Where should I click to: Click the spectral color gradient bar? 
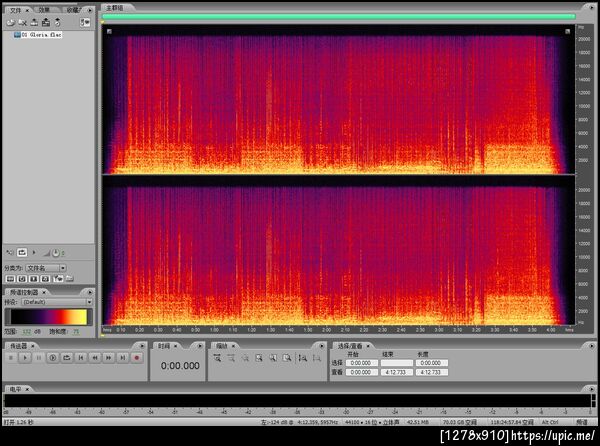(49, 317)
